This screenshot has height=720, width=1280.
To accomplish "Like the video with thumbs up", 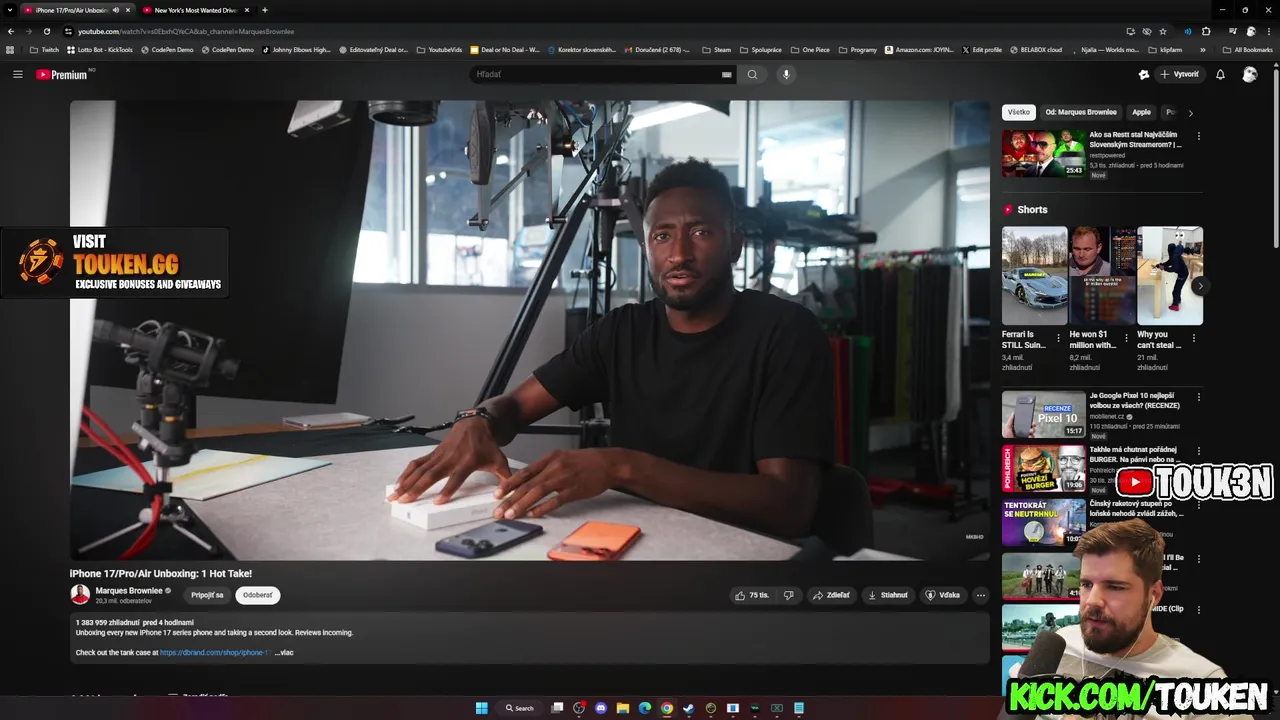I will (751, 595).
